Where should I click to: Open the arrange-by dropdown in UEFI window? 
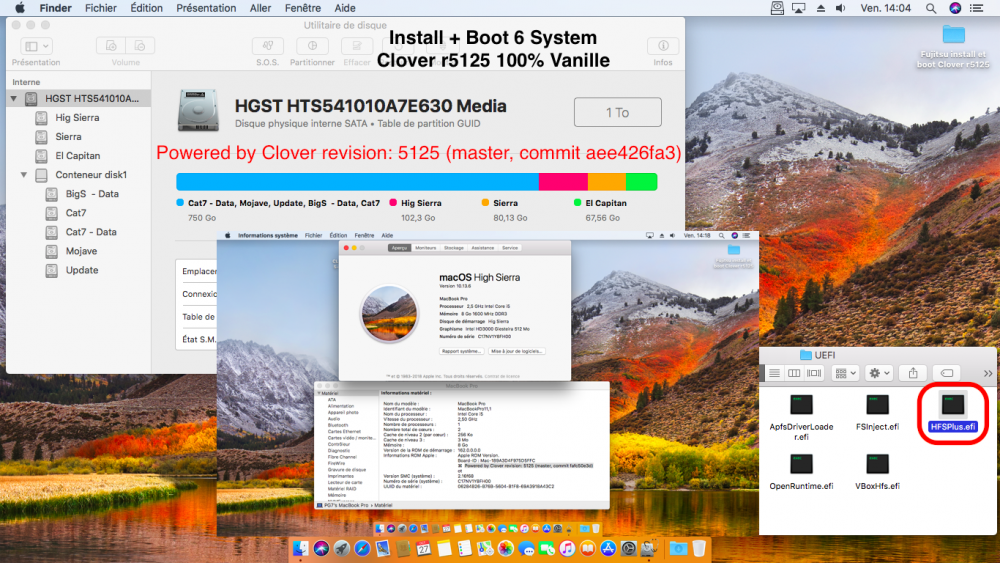(846, 373)
